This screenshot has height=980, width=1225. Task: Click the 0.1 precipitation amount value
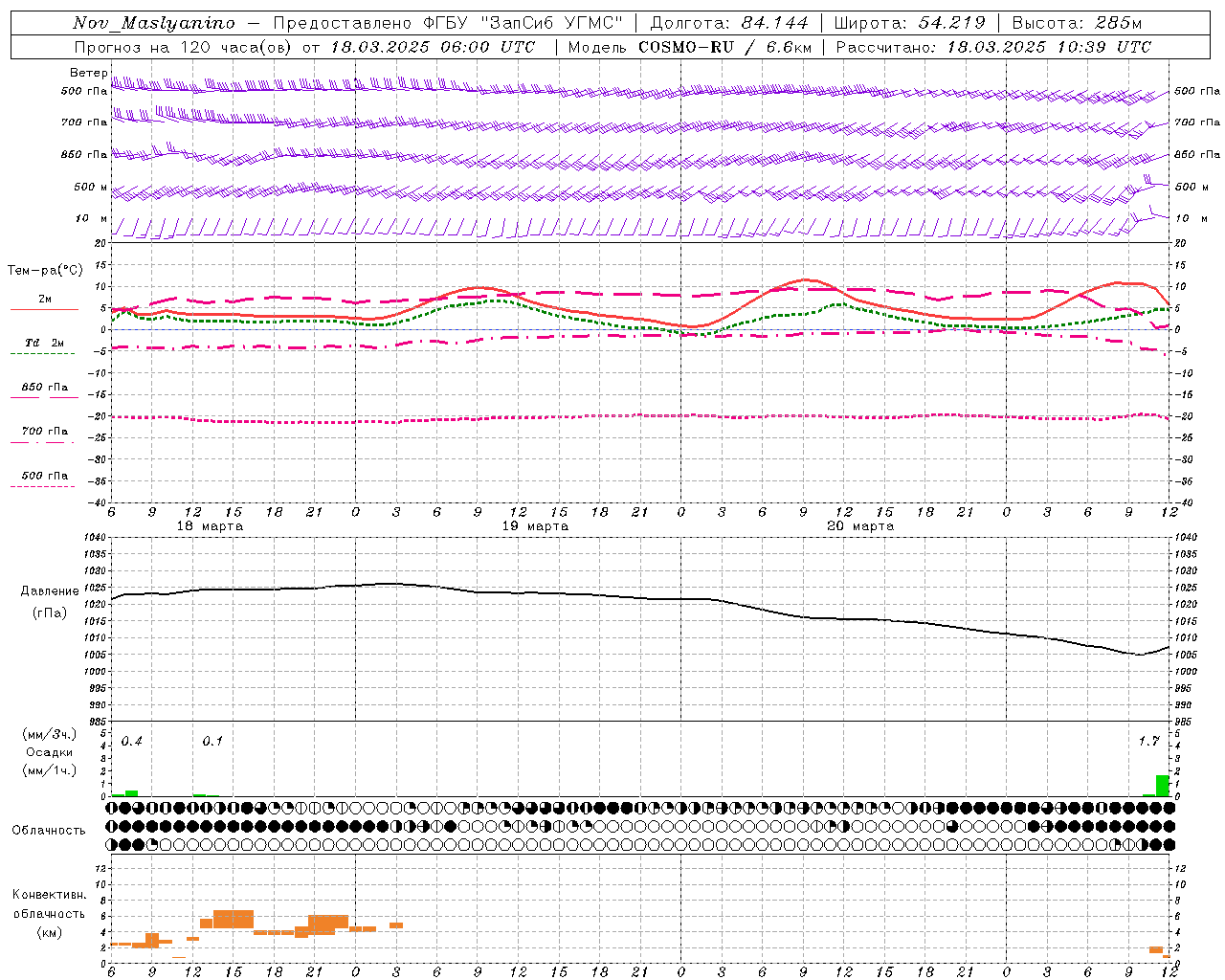click(212, 742)
